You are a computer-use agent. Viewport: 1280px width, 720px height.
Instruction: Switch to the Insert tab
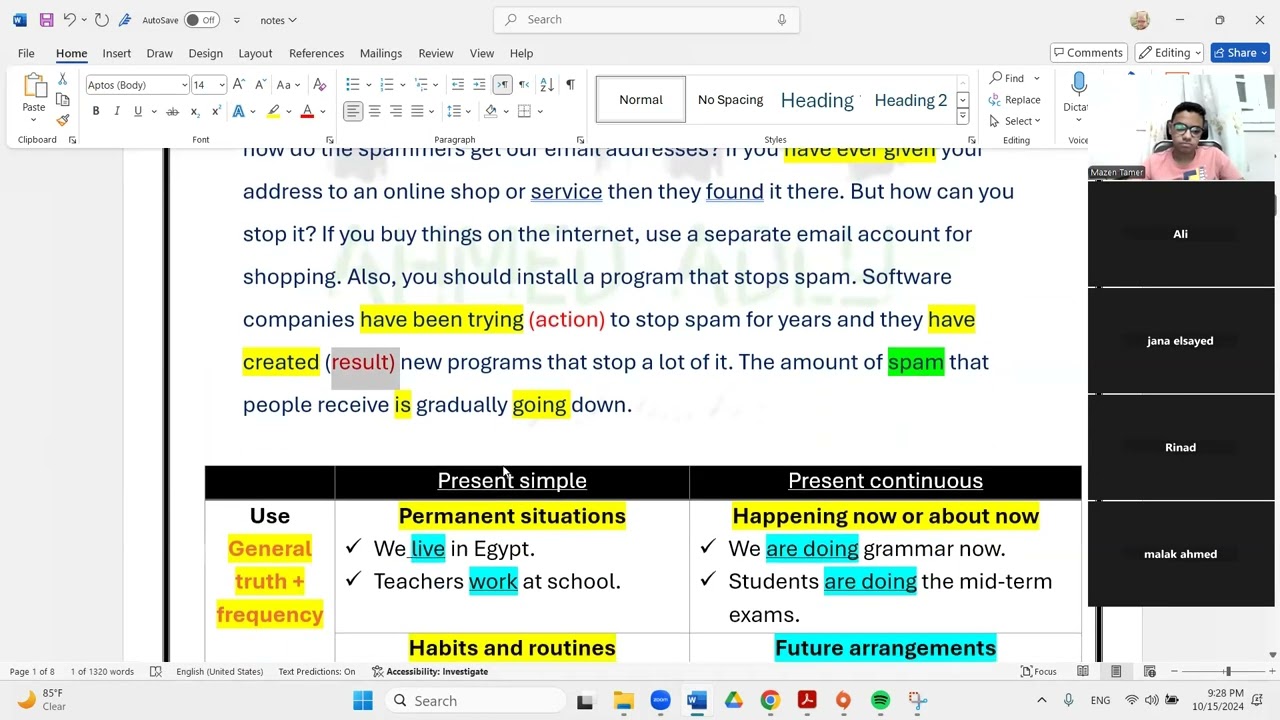coord(116,53)
